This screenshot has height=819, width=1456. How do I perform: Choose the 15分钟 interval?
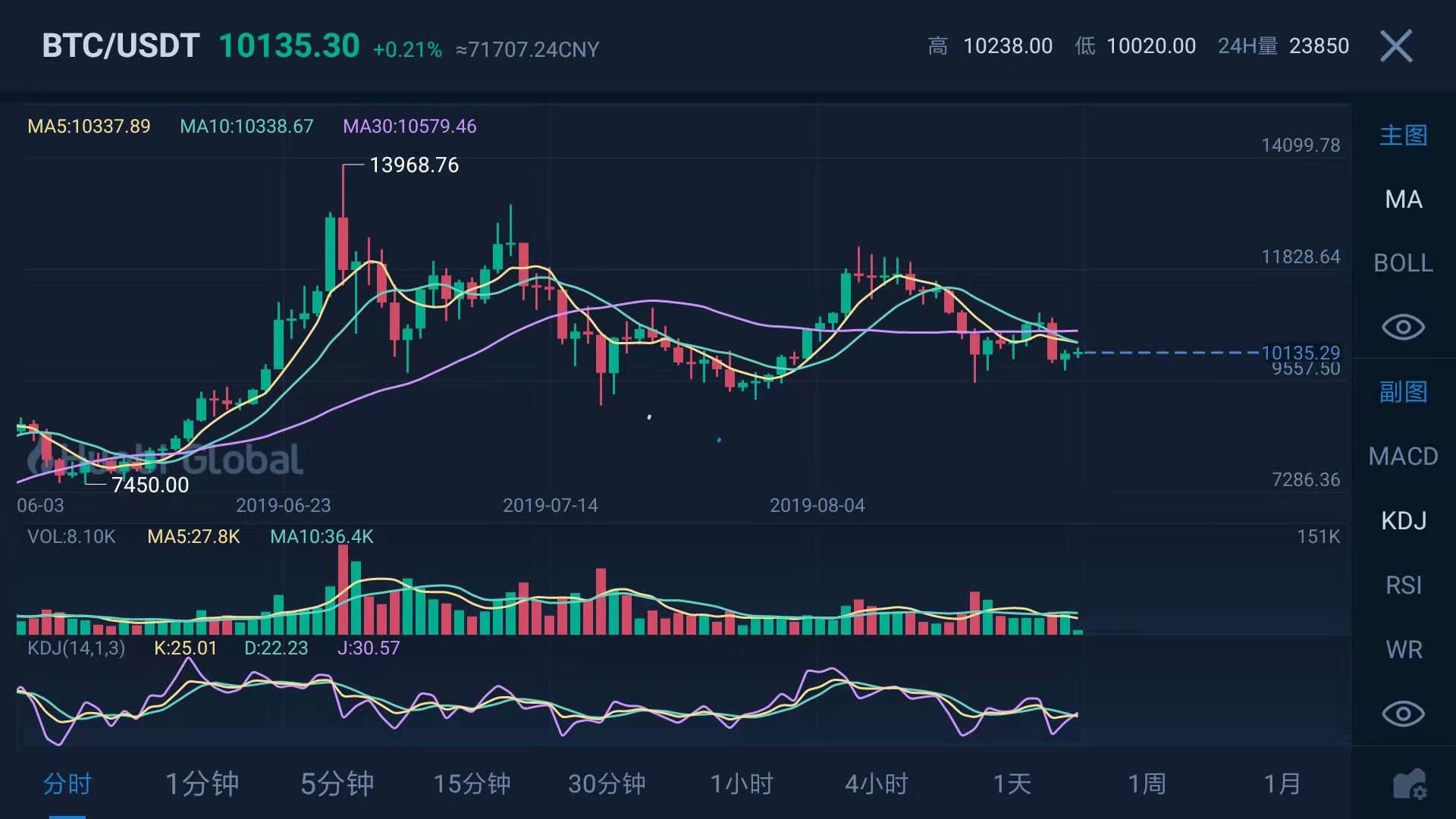[472, 784]
